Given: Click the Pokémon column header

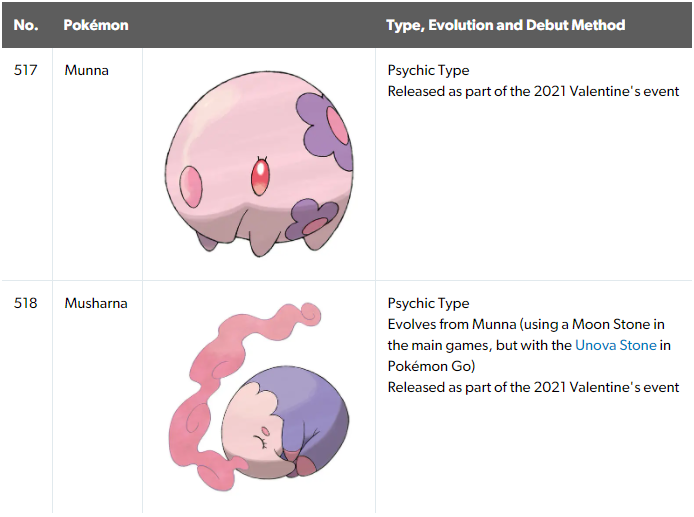Looking at the screenshot, I should [x=96, y=25].
